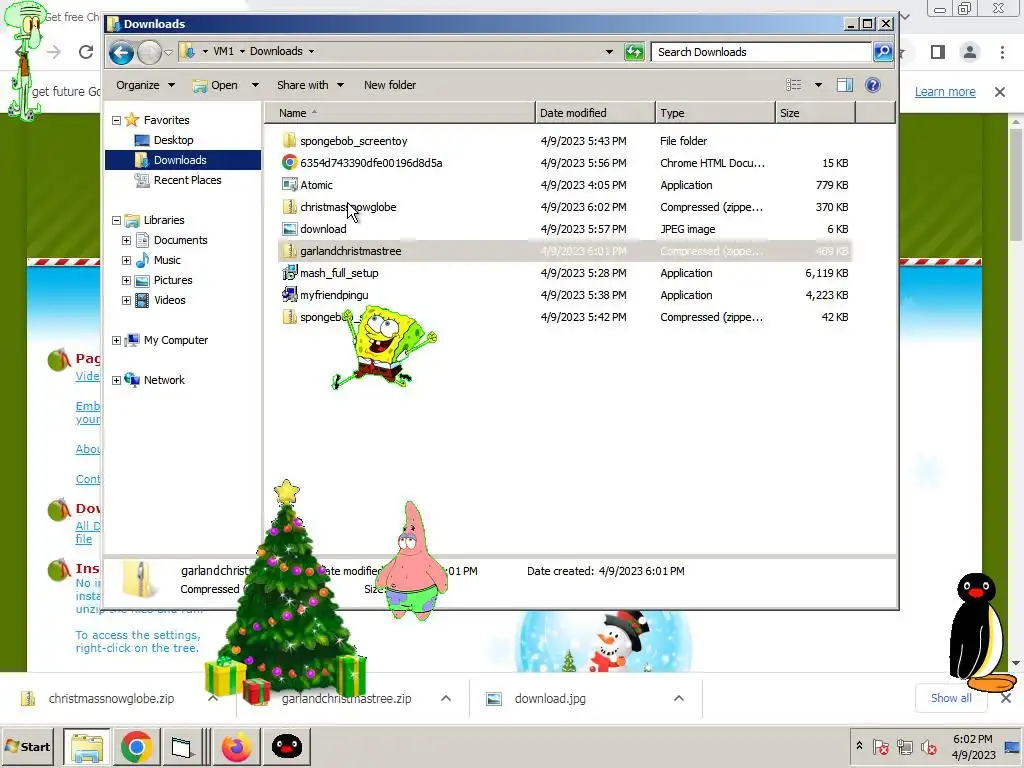Image resolution: width=1024 pixels, height=768 pixels.
Task: Click the network tray icon
Action: tap(905, 746)
